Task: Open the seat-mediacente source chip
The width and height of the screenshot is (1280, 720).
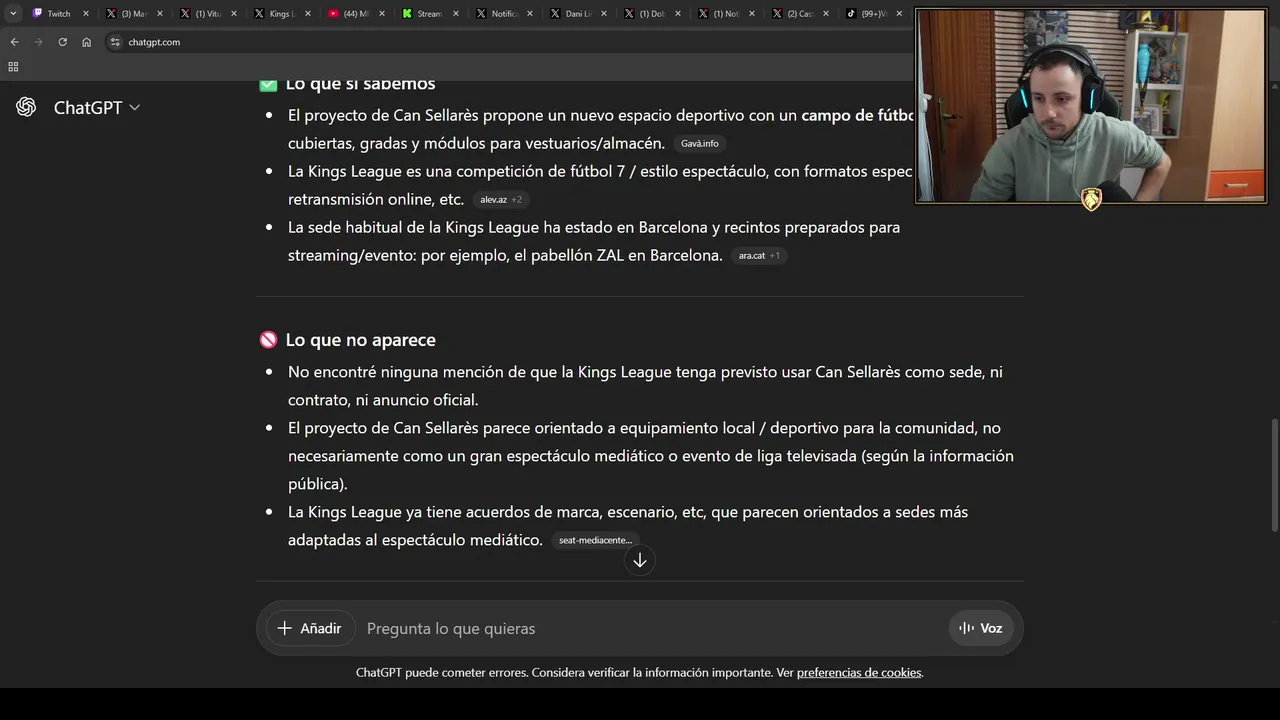Action: [x=595, y=540]
